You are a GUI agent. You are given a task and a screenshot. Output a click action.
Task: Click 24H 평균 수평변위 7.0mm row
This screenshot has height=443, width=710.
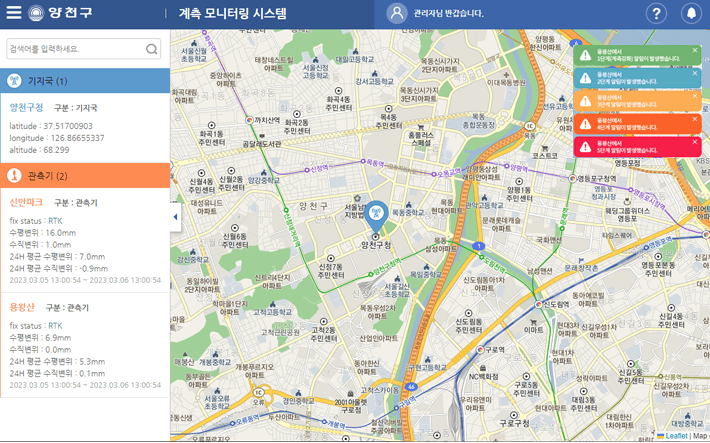pyautogui.click(x=57, y=256)
